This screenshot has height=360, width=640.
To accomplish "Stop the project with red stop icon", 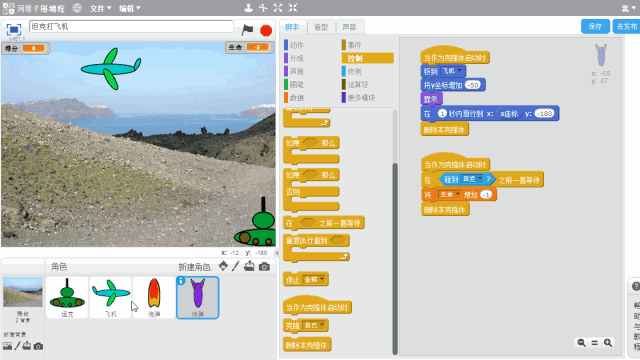I will [266, 31].
